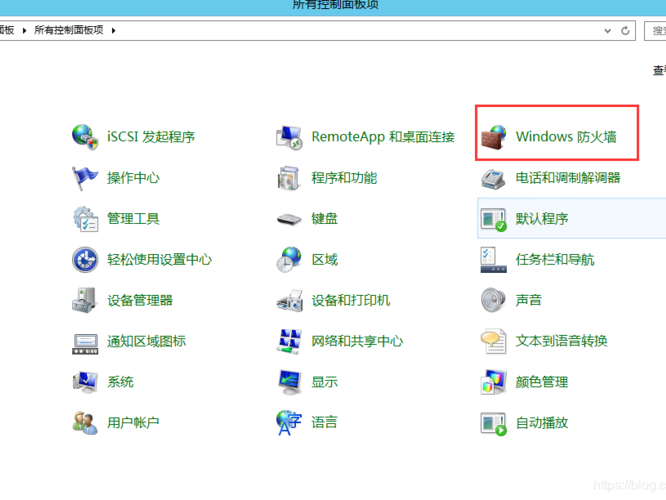Open the 轻松使用设置中心 text link
This screenshot has height=500, width=666.
pyautogui.click(x=159, y=260)
